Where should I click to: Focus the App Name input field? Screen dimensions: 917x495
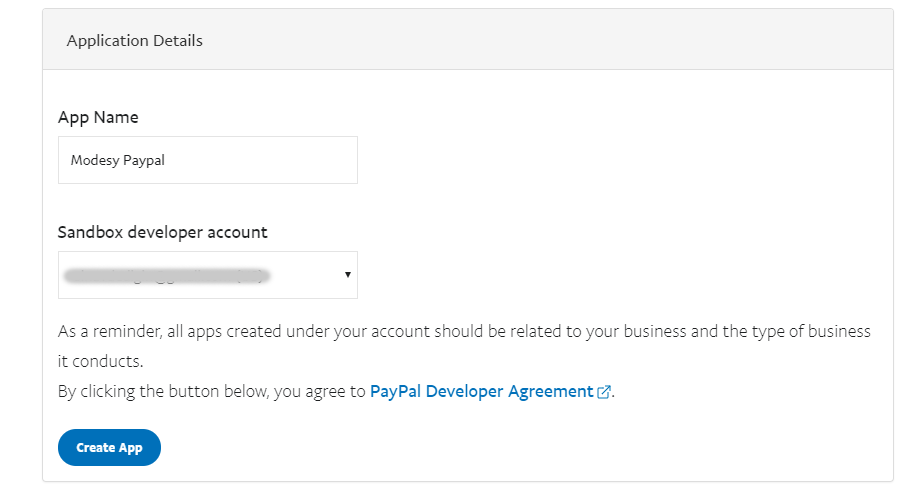click(207, 160)
